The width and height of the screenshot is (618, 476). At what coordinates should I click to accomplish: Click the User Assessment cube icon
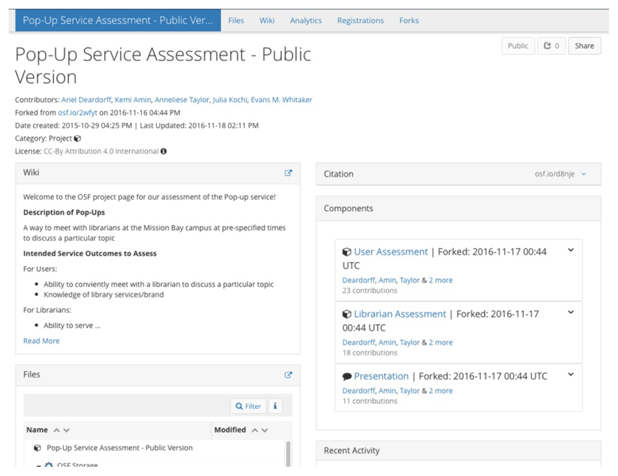[x=347, y=252]
